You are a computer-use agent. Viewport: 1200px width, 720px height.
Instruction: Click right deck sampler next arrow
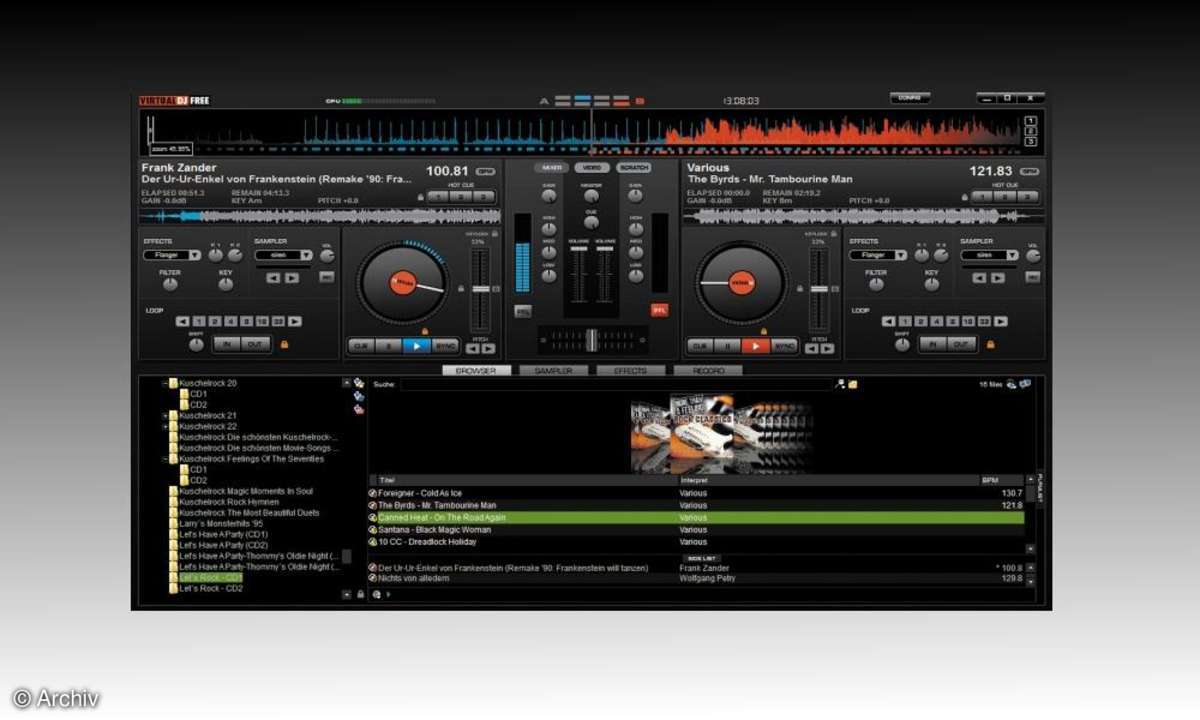pos(998,278)
